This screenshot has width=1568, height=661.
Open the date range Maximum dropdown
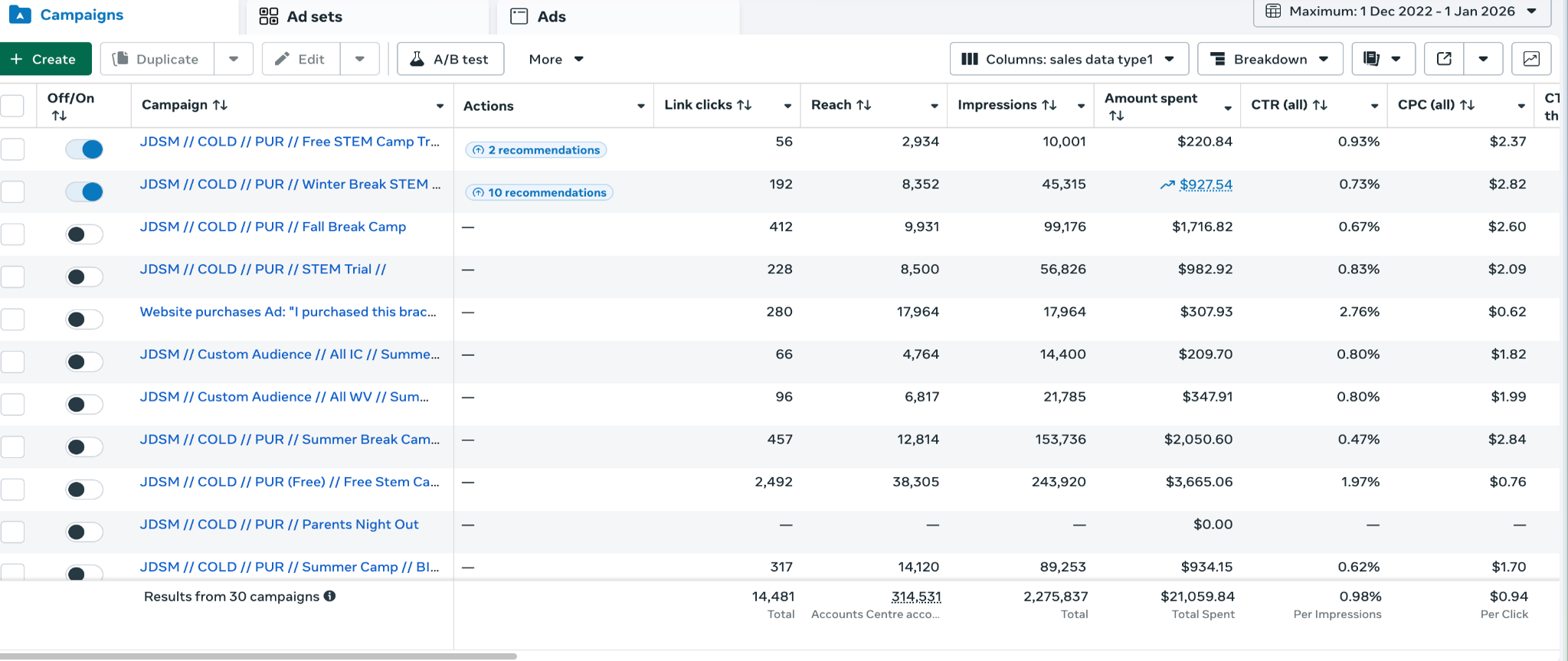(x=1401, y=11)
